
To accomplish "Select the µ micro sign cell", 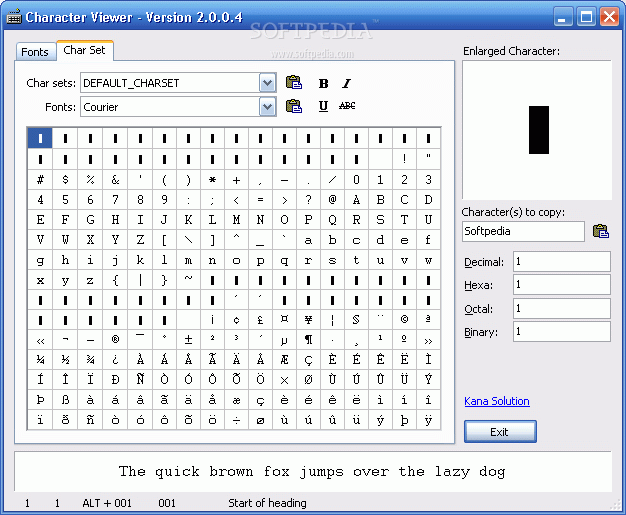I will [x=284, y=340].
